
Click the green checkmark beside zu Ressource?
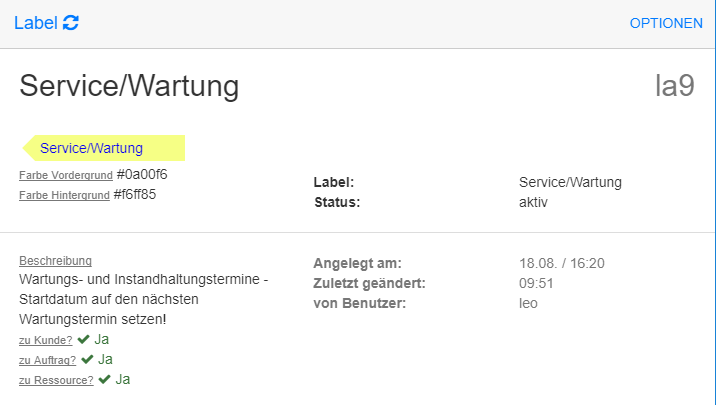105,380
